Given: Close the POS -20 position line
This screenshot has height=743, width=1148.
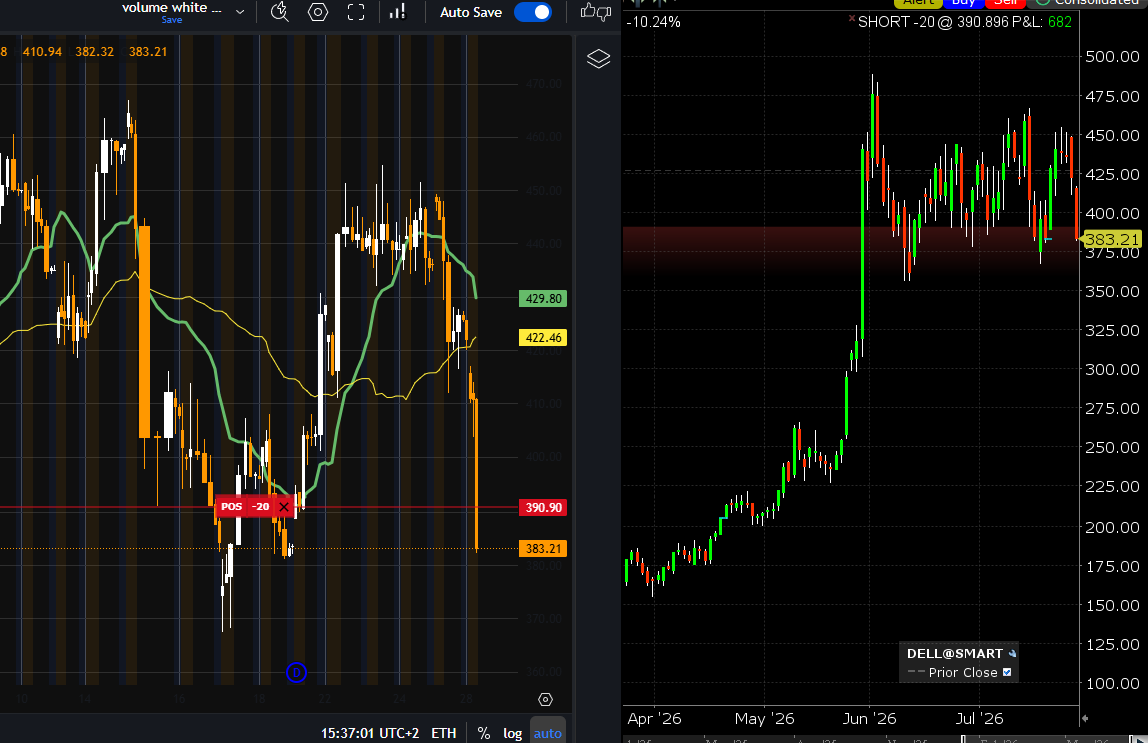Looking at the screenshot, I should pyautogui.click(x=284, y=507).
